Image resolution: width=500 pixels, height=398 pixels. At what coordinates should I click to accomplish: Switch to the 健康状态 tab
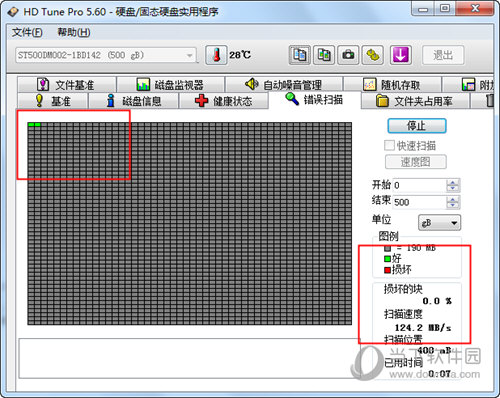(223, 101)
